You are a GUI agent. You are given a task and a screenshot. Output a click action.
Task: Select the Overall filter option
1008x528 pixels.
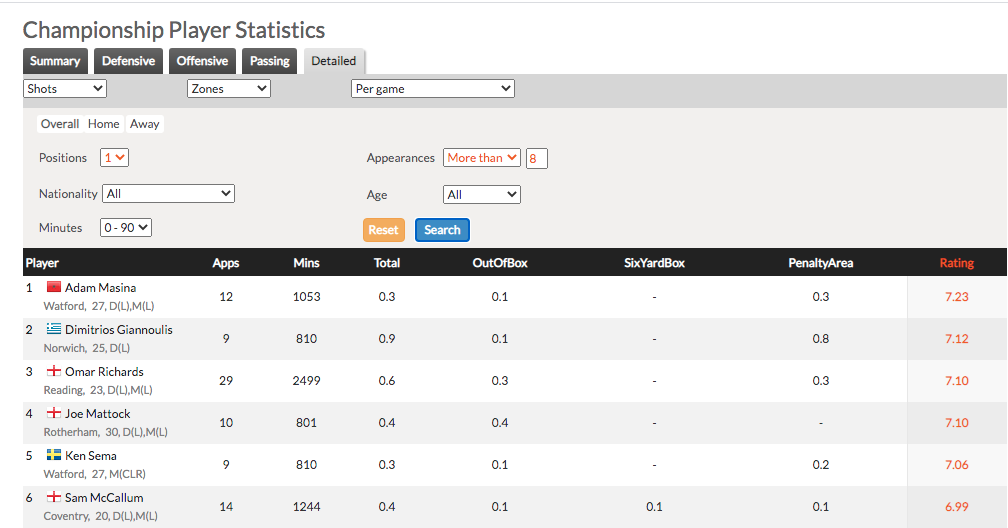[60, 124]
